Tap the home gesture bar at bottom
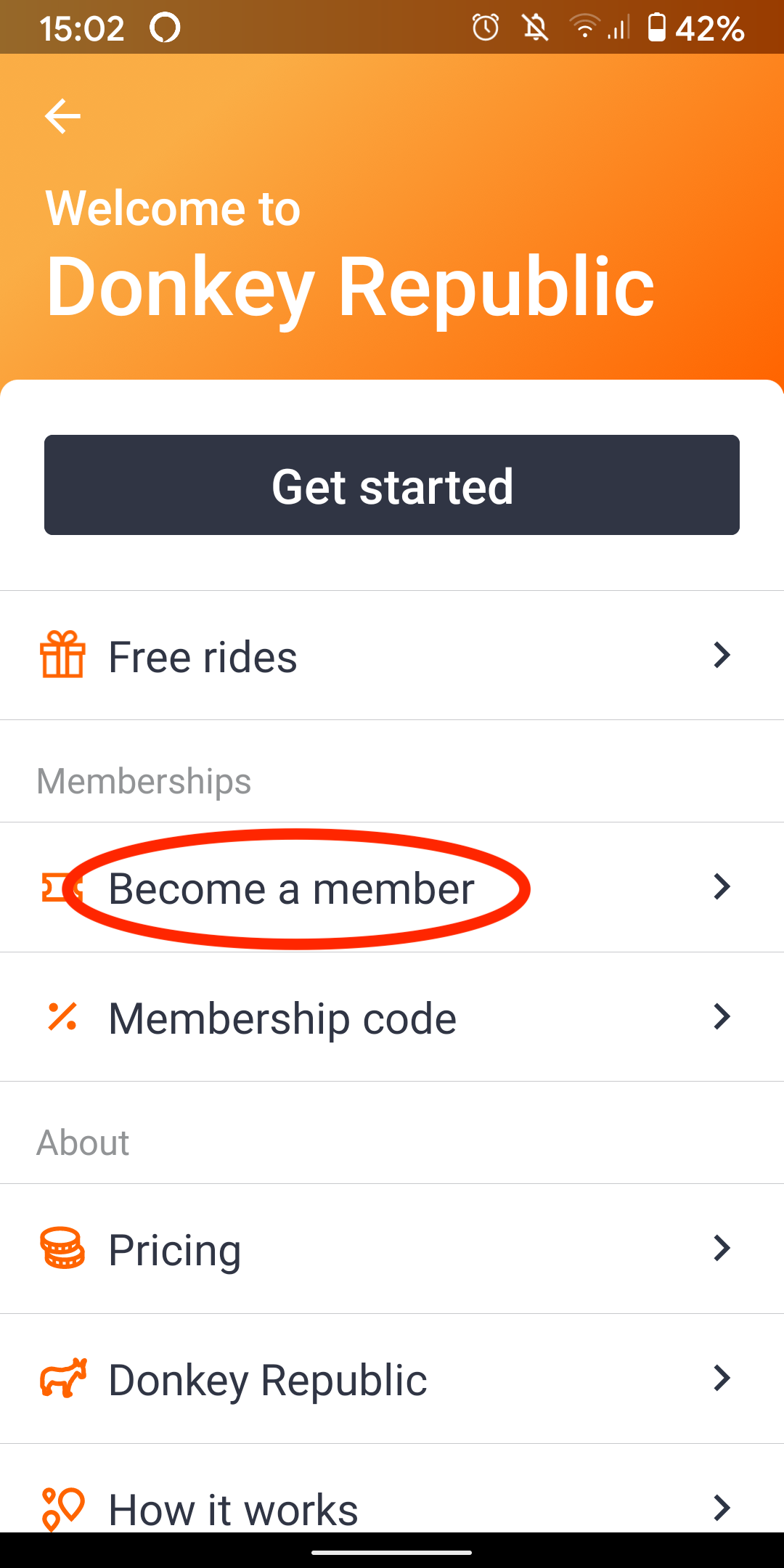Viewport: 784px width, 1568px height. click(x=392, y=1553)
